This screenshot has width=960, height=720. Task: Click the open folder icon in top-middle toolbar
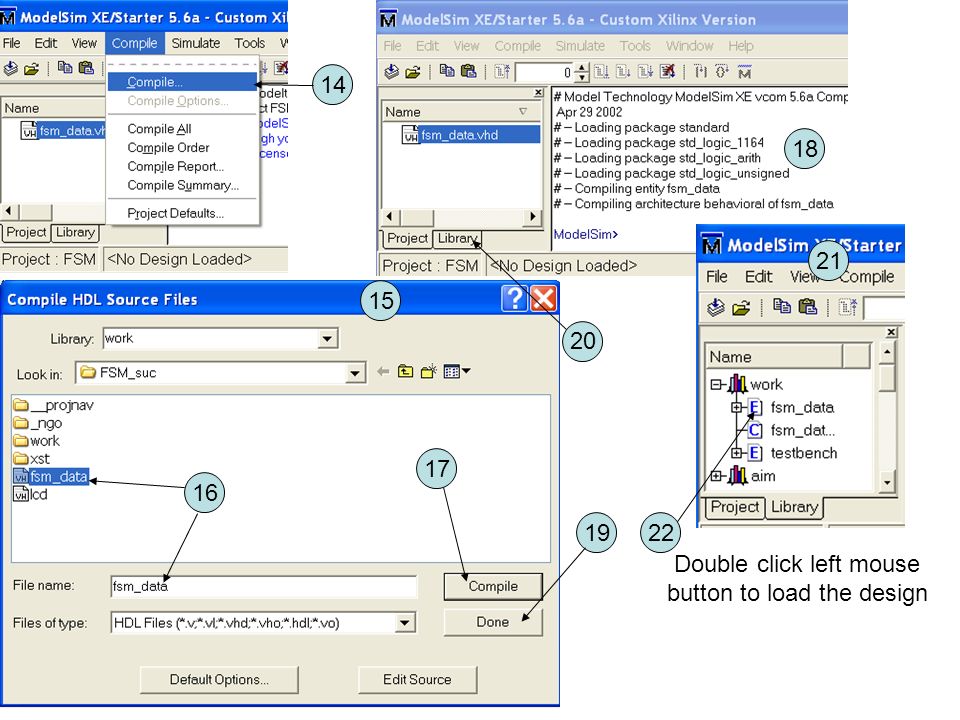coord(413,72)
